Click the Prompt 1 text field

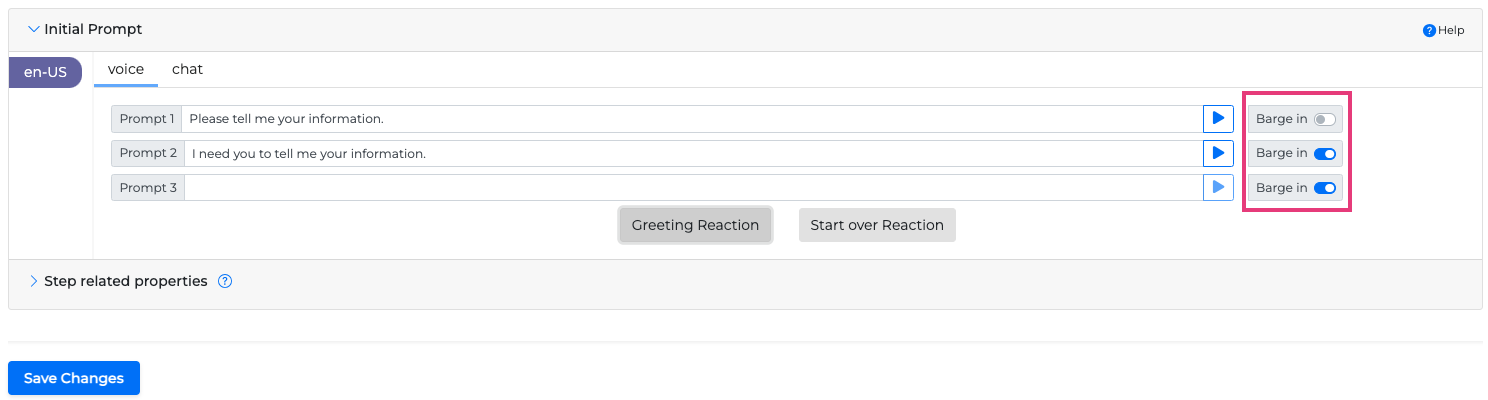click(x=690, y=119)
